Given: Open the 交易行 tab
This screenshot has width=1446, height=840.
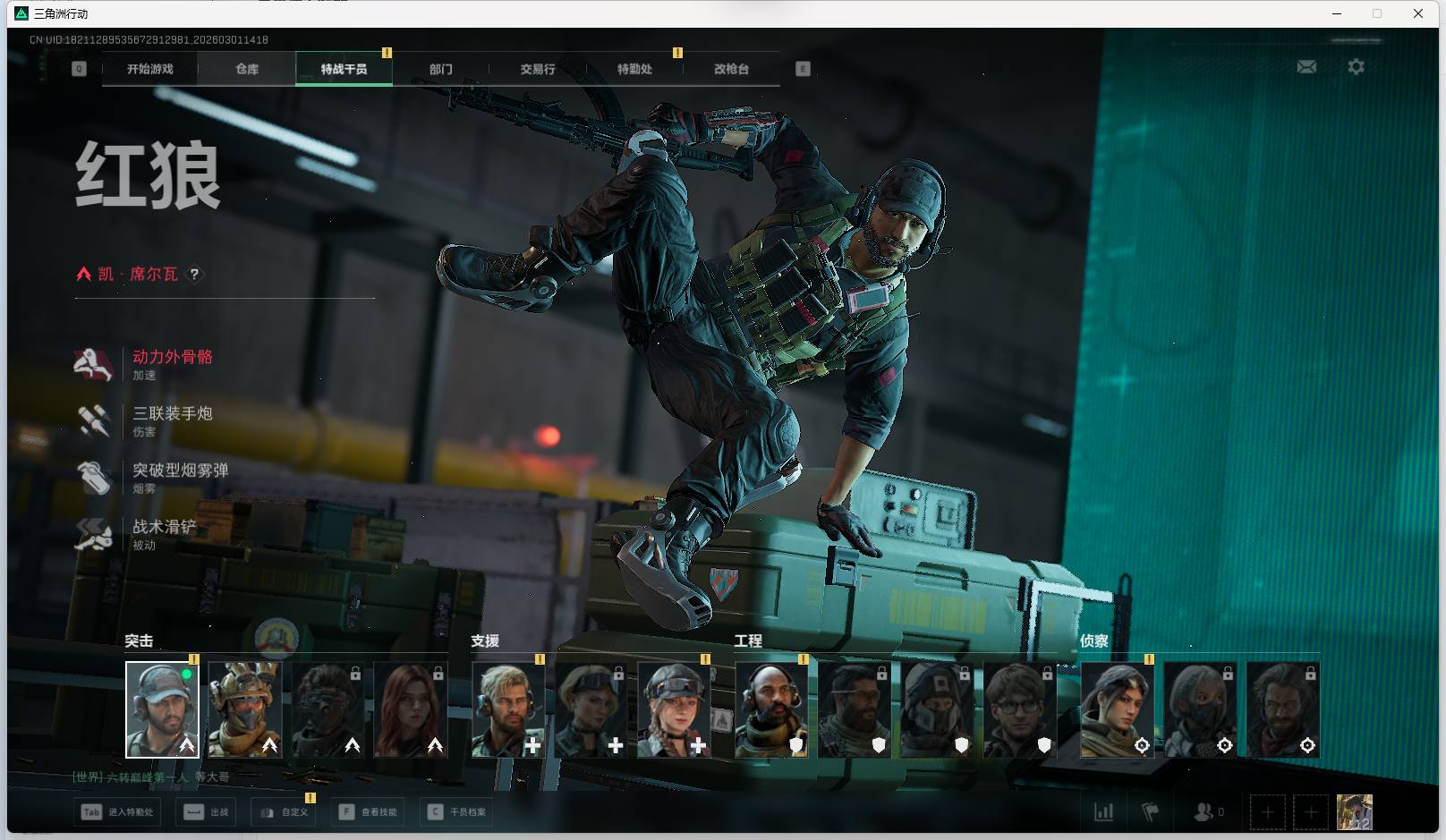Looking at the screenshot, I should [538, 69].
